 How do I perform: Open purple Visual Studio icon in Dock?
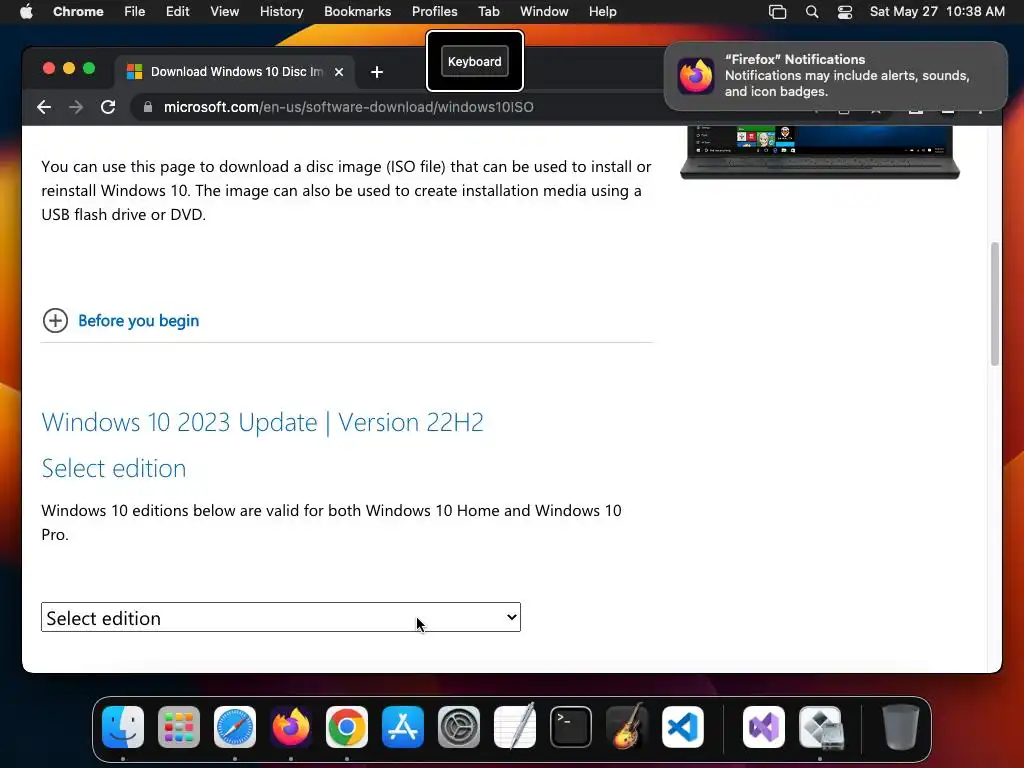(x=763, y=726)
